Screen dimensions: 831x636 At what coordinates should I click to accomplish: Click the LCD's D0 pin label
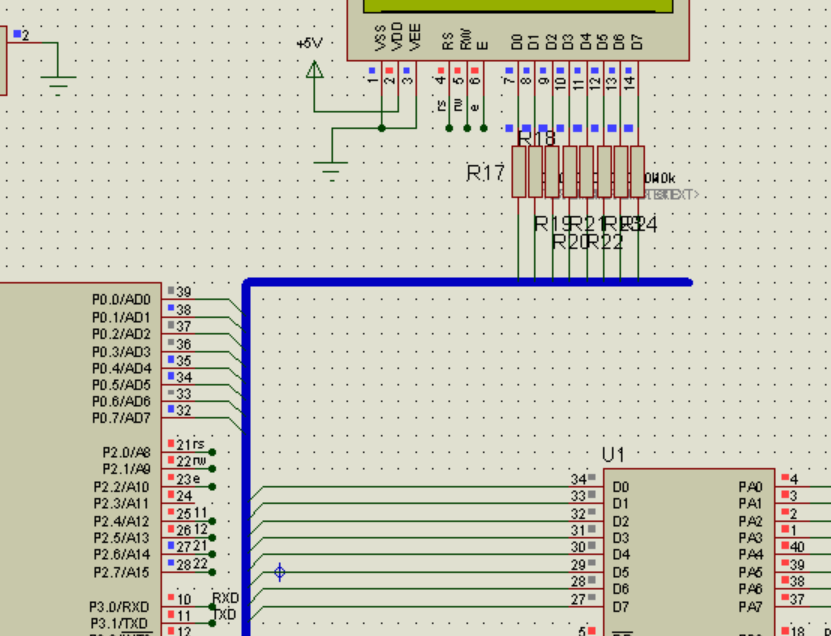(x=517, y=42)
